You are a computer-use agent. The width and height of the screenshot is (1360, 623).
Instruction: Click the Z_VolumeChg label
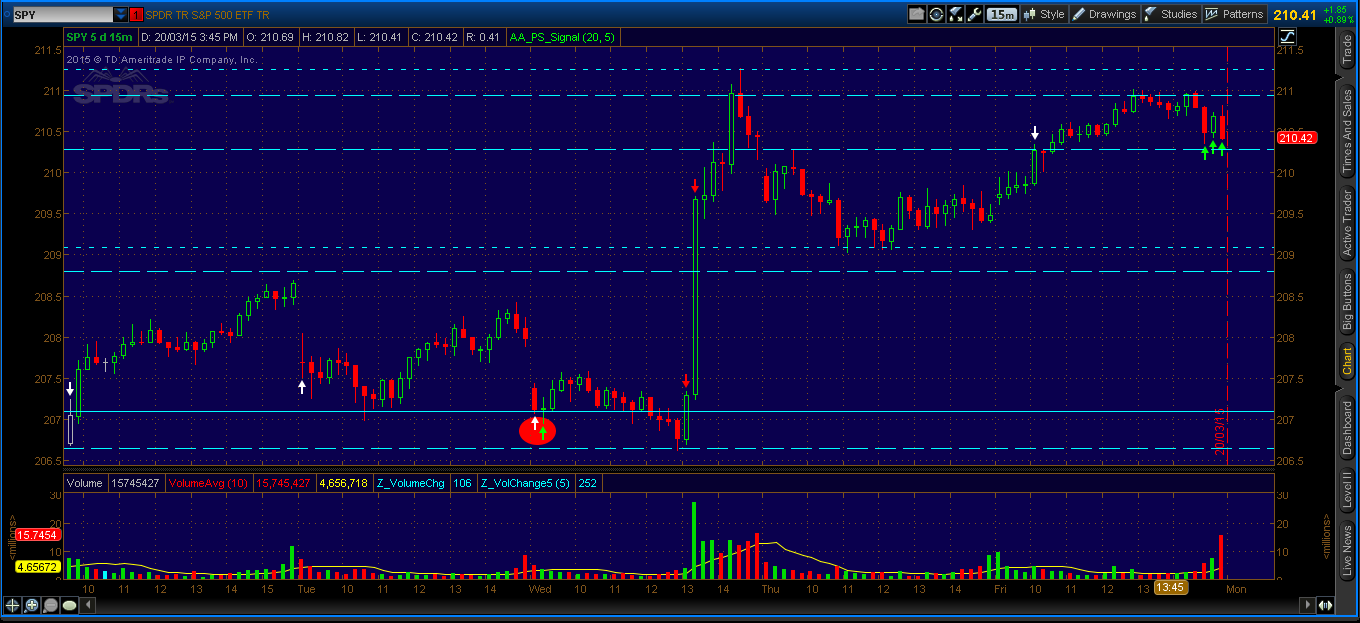[x=411, y=483]
